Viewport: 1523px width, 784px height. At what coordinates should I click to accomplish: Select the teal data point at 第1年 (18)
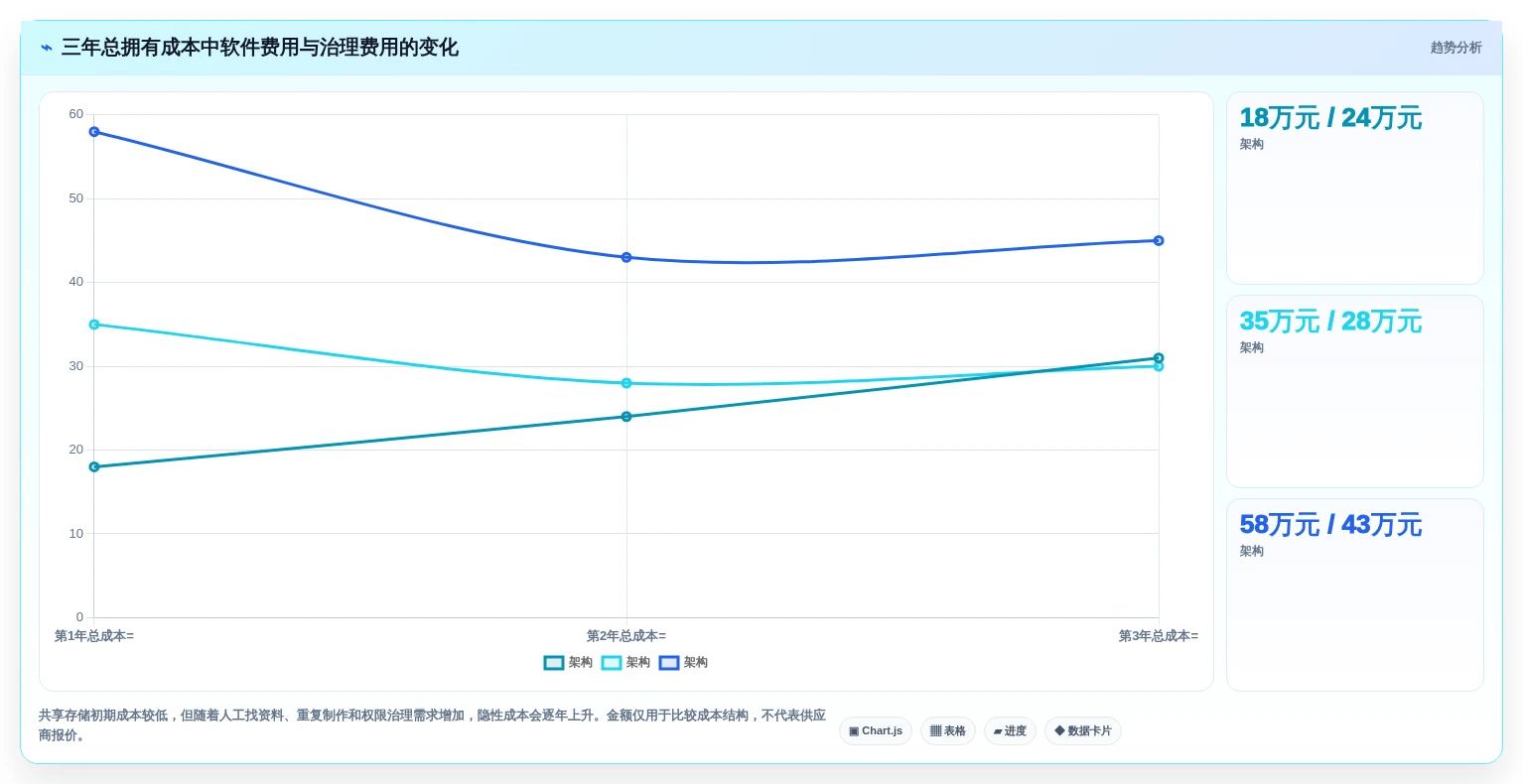point(94,466)
